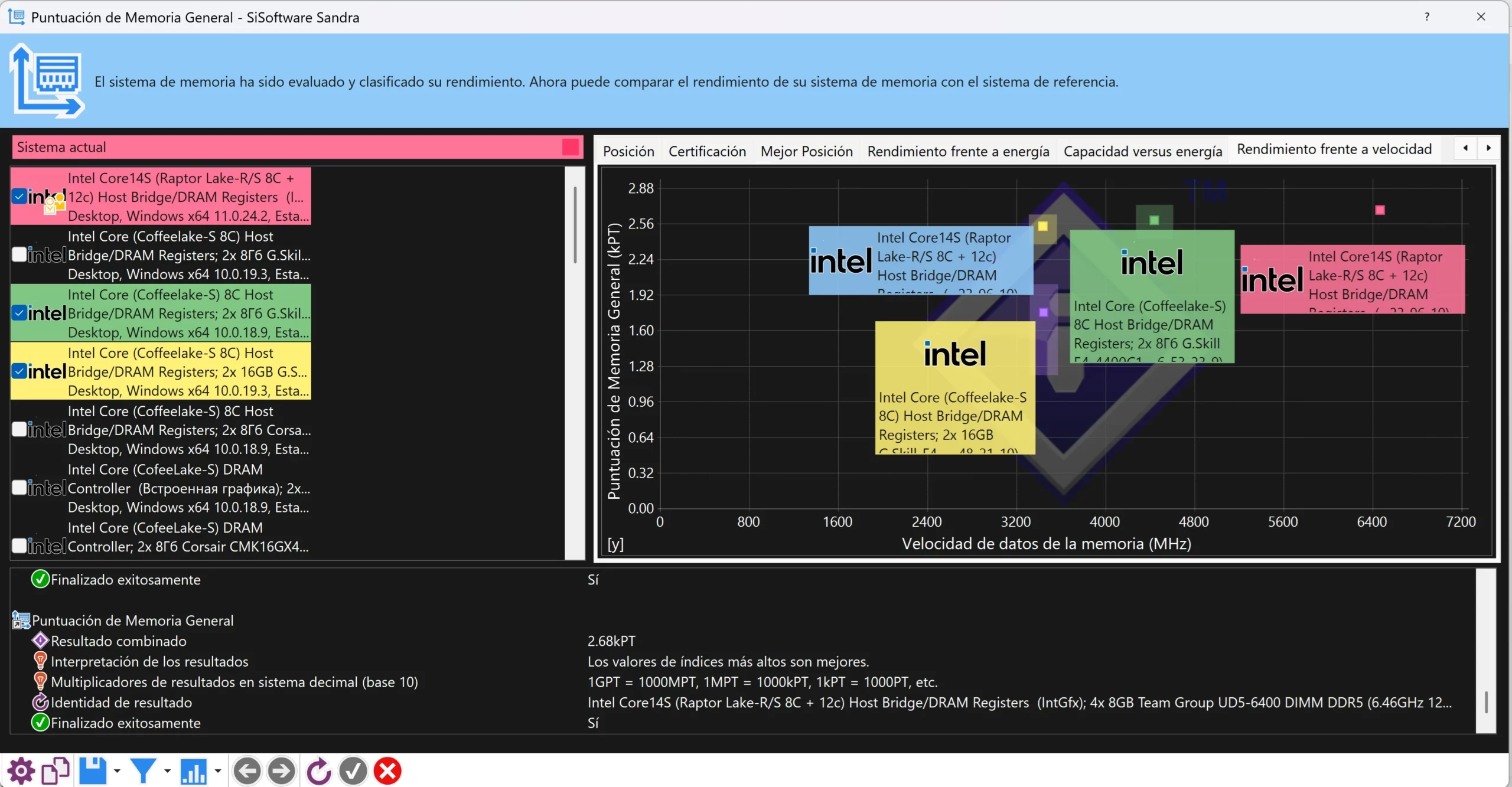Screen dimensions: 1512x787
Task: Open the chart view dropdown arrow
Action: (218, 770)
